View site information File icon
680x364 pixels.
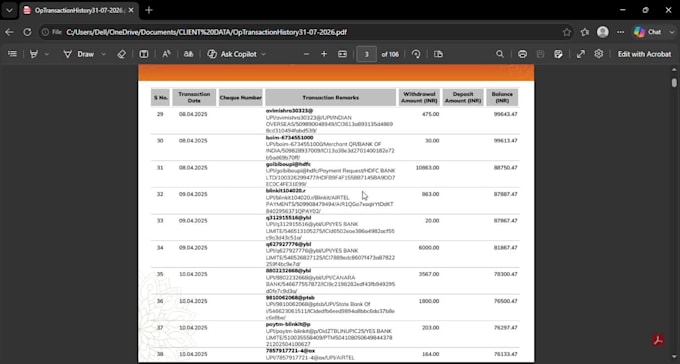click(x=51, y=32)
